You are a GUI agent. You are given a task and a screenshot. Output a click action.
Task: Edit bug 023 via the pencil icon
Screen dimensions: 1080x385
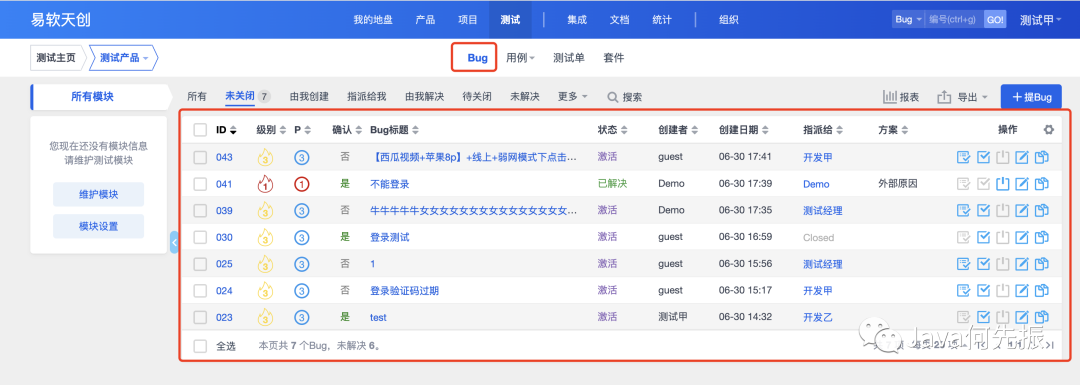(1022, 317)
